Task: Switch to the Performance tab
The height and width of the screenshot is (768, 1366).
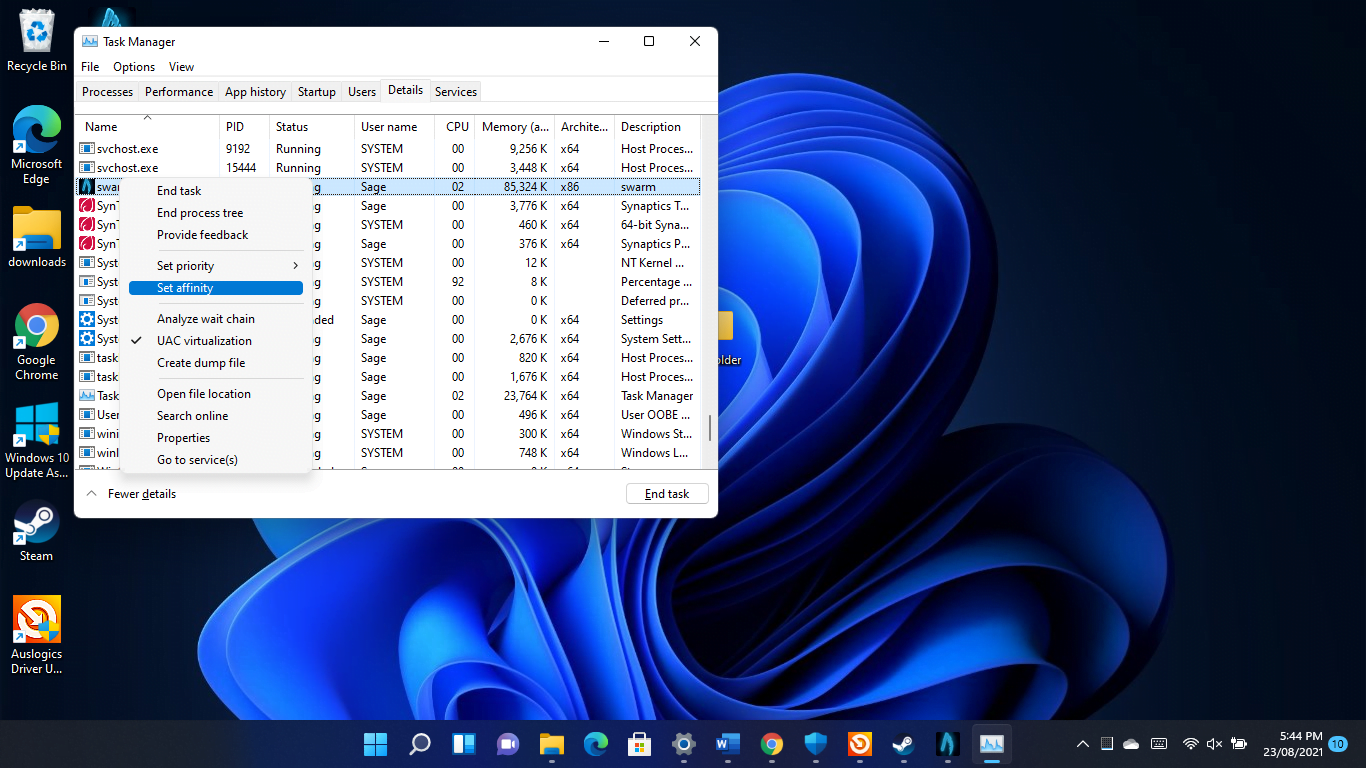Action: (x=178, y=91)
